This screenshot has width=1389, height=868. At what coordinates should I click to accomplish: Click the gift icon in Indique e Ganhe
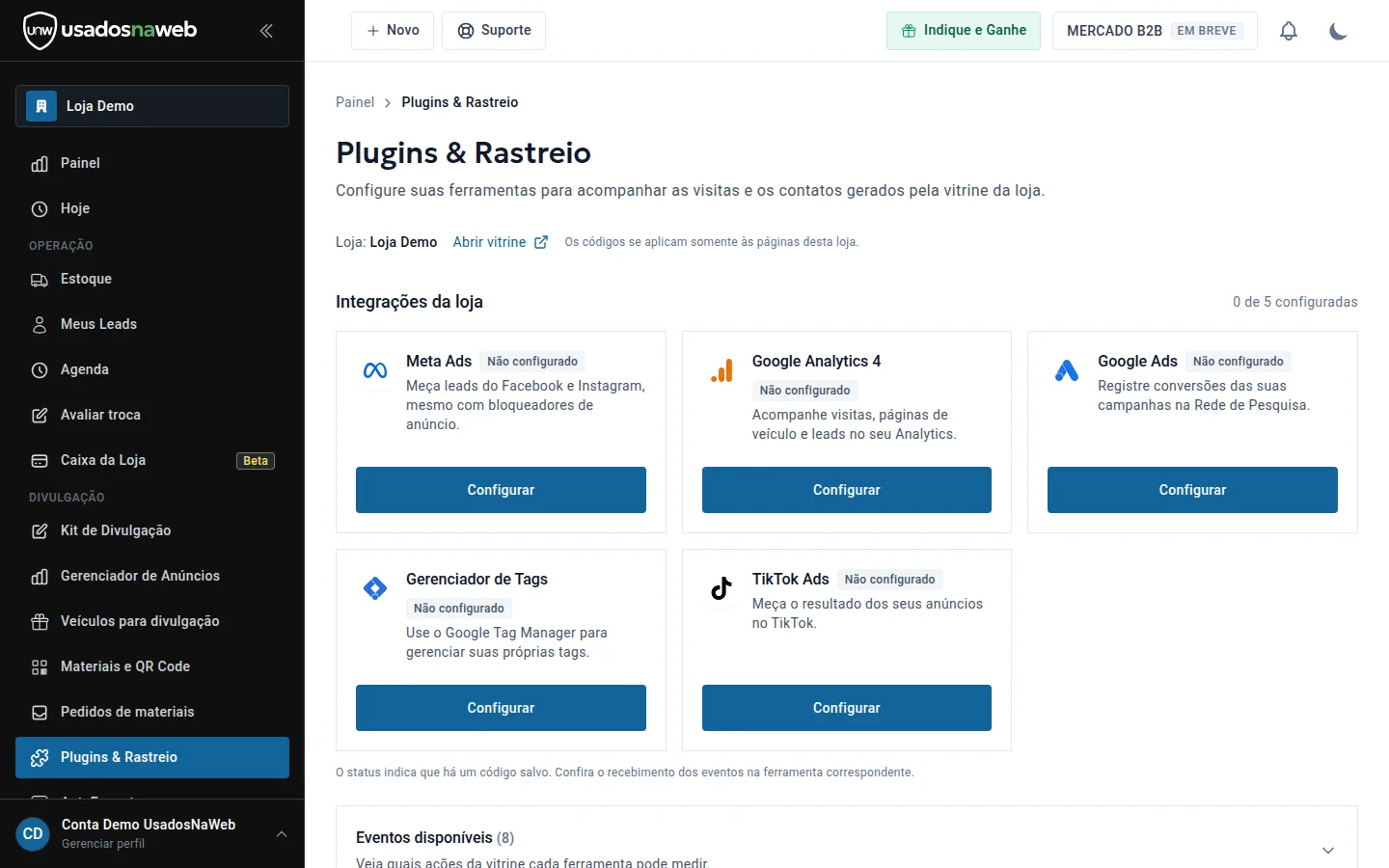click(909, 31)
